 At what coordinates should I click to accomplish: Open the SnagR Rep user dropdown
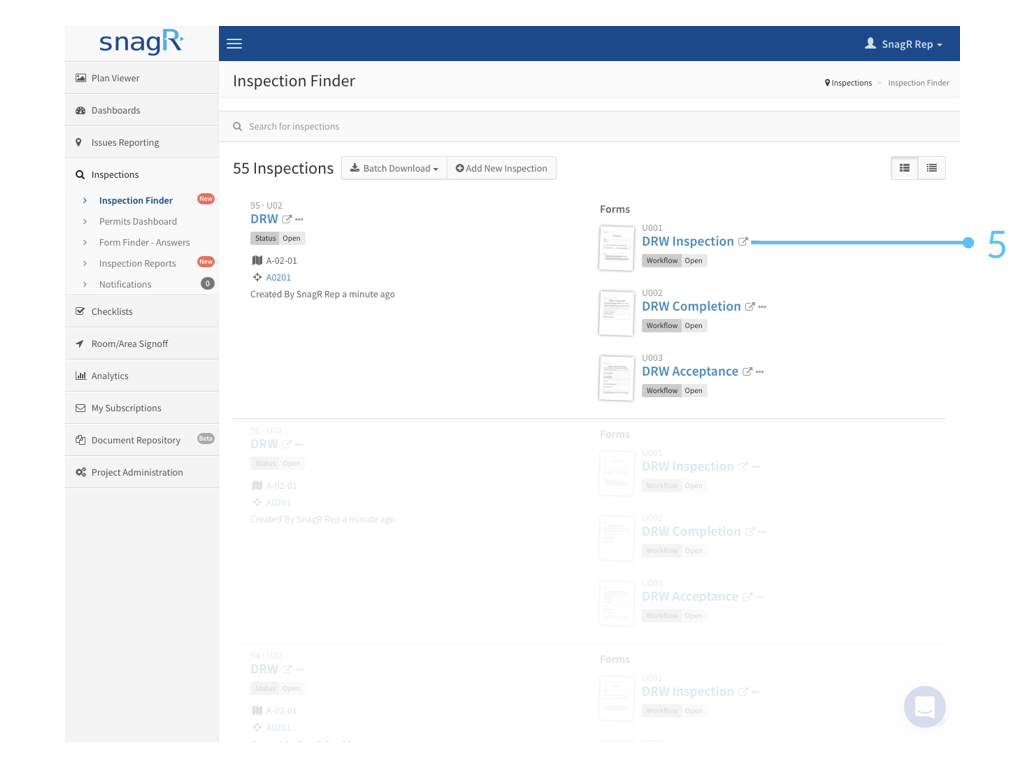[904, 44]
